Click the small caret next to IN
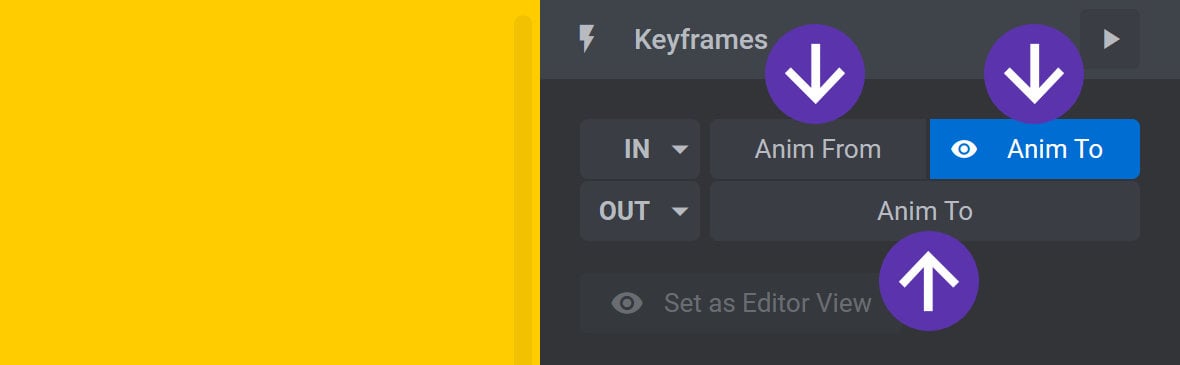This screenshot has width=1180, height=365. click(x=680, y=149)
